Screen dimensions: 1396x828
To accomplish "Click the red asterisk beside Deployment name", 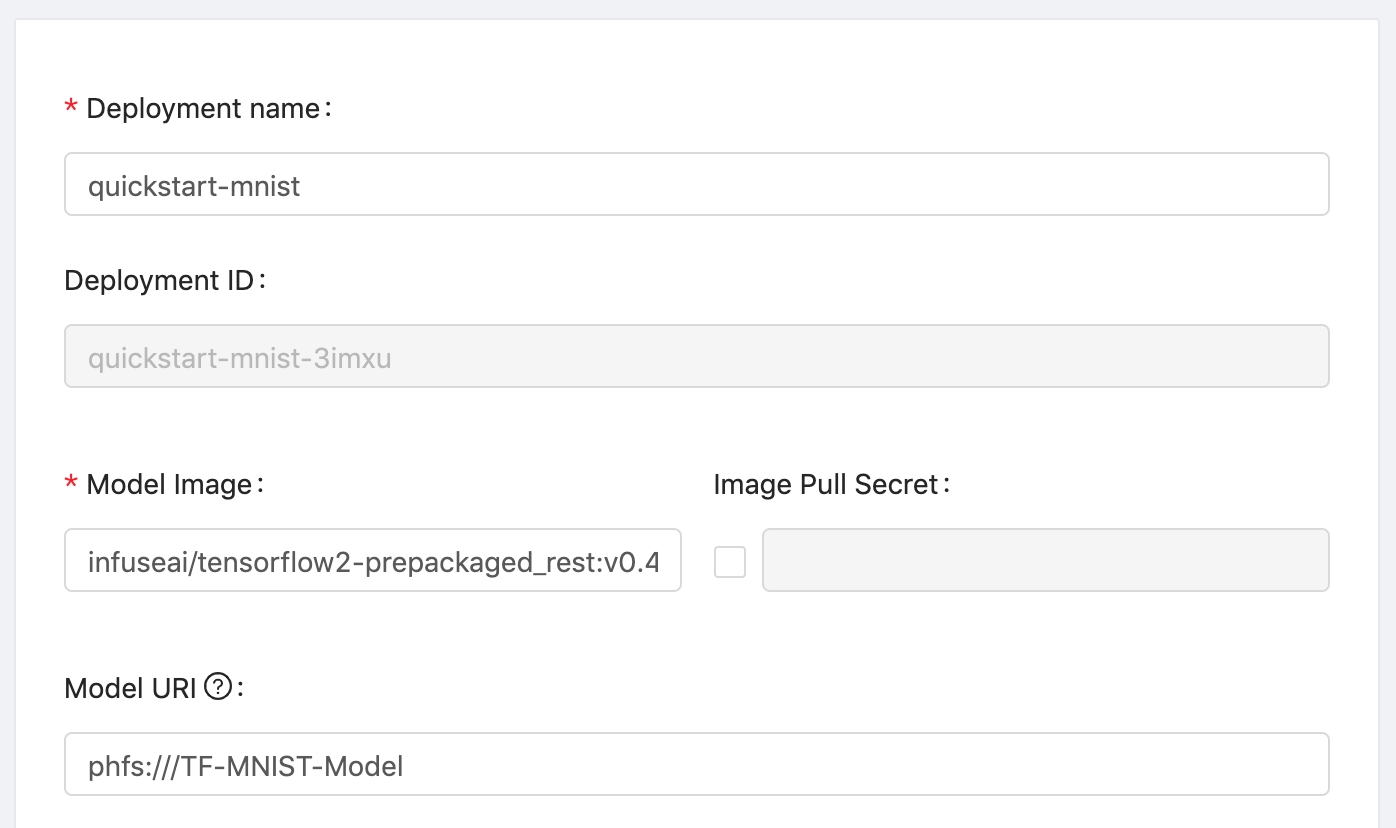I will [x=71, y=108].
